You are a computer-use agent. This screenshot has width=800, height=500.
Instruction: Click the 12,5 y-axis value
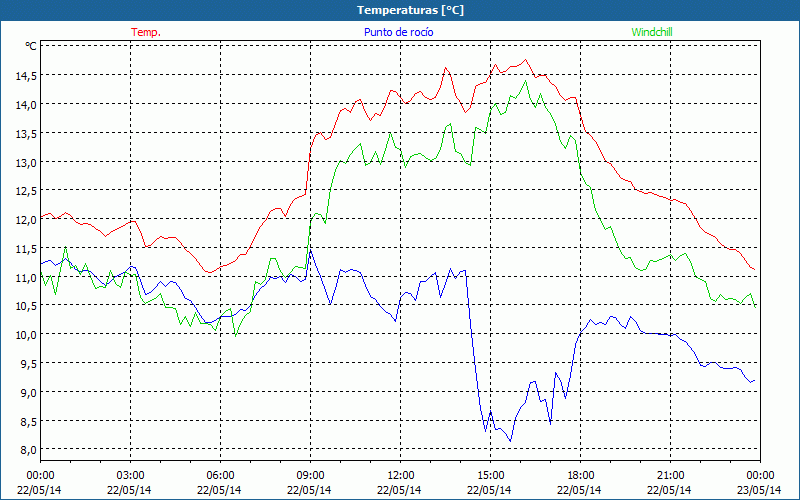(26, 190)
